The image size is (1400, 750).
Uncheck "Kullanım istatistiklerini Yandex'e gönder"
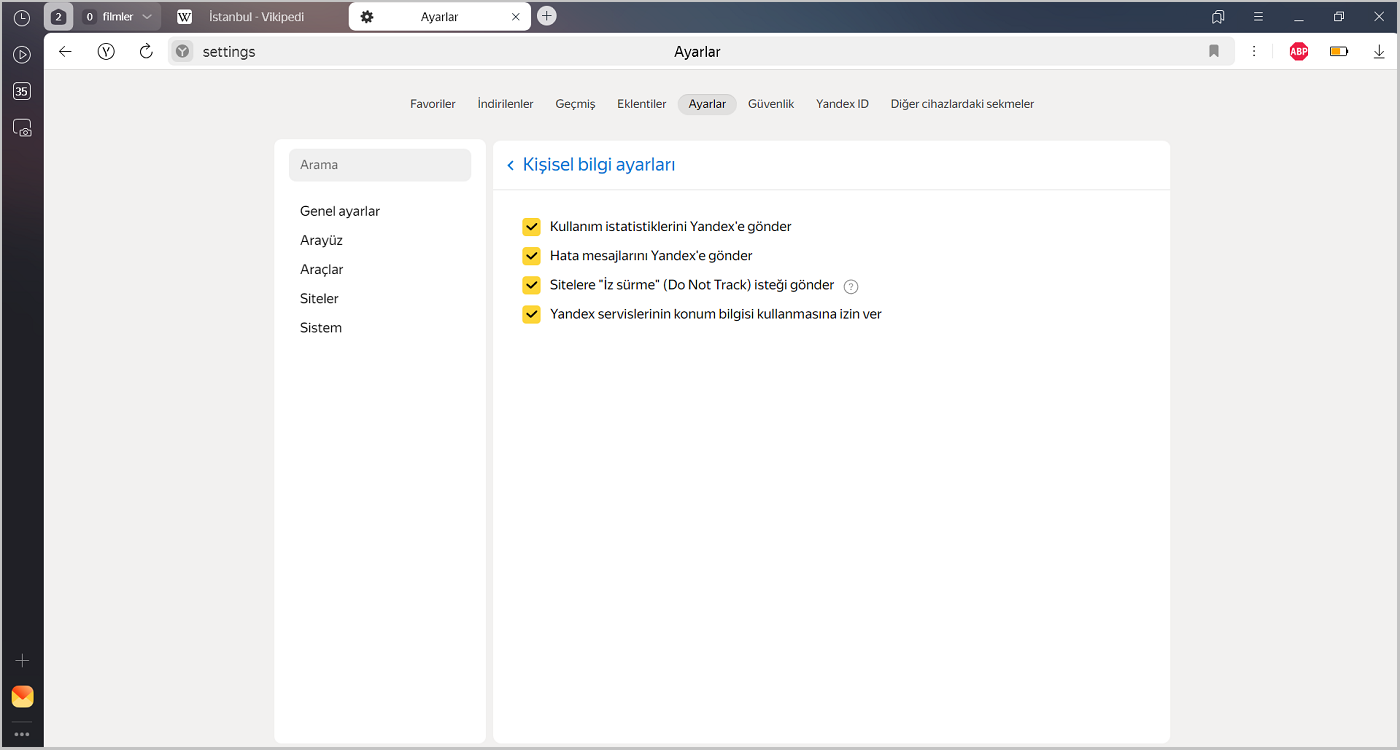click(531, 227)
